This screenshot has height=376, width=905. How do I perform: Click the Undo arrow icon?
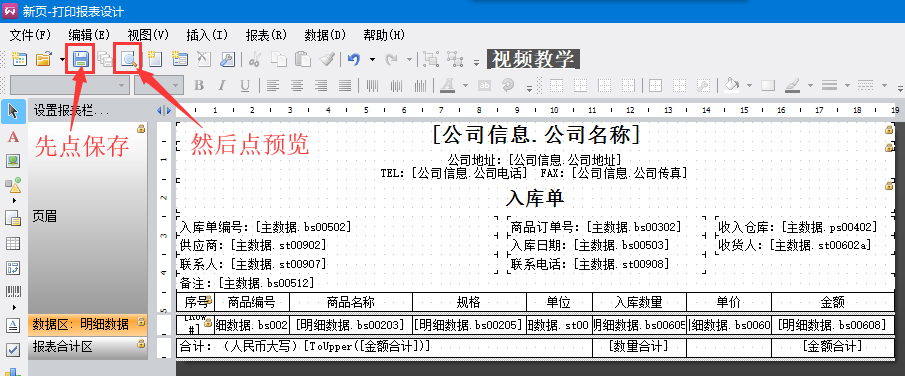click(354, 58)
